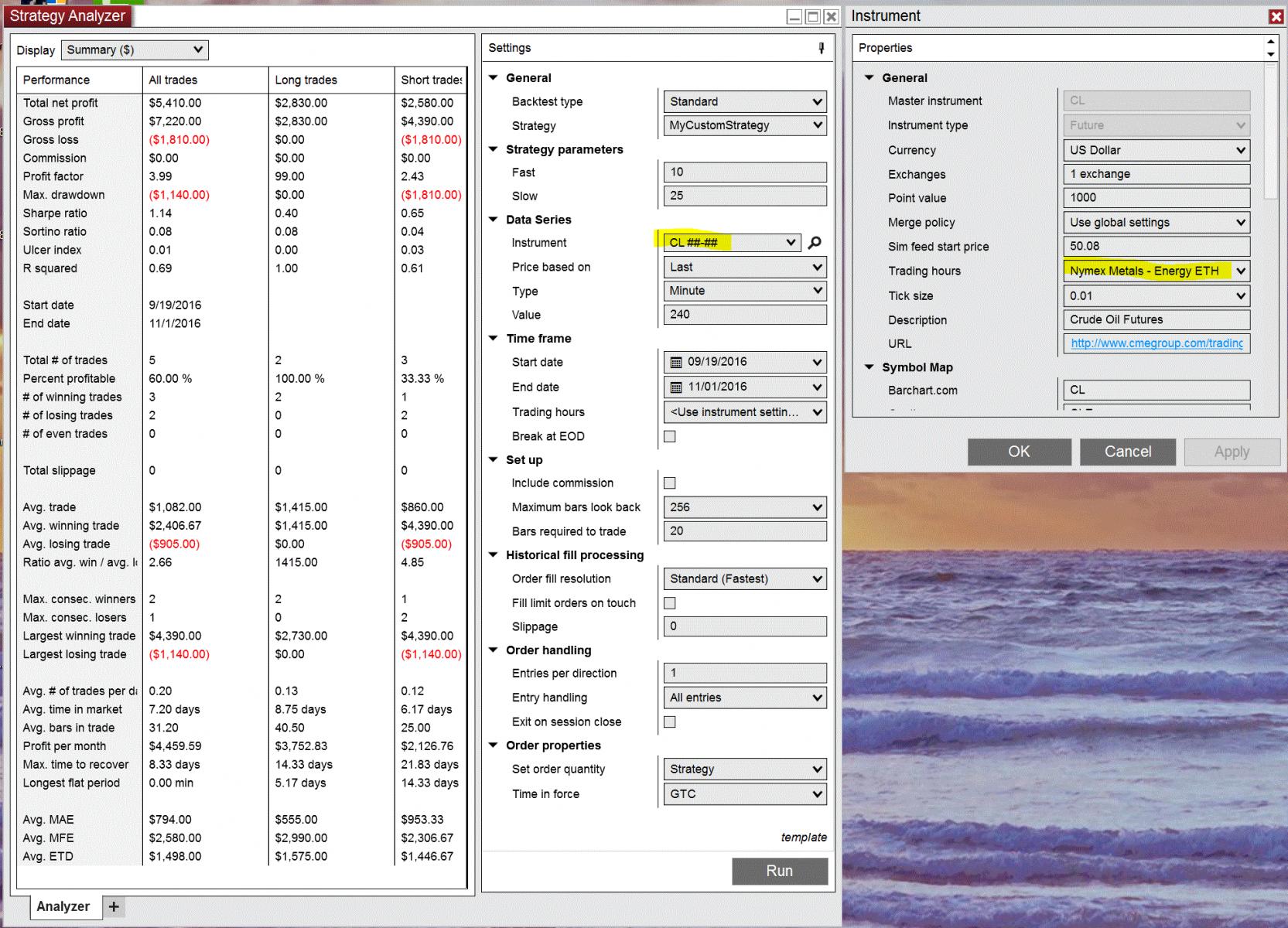Enable Exit on session close checkbox

pos(670,722)
